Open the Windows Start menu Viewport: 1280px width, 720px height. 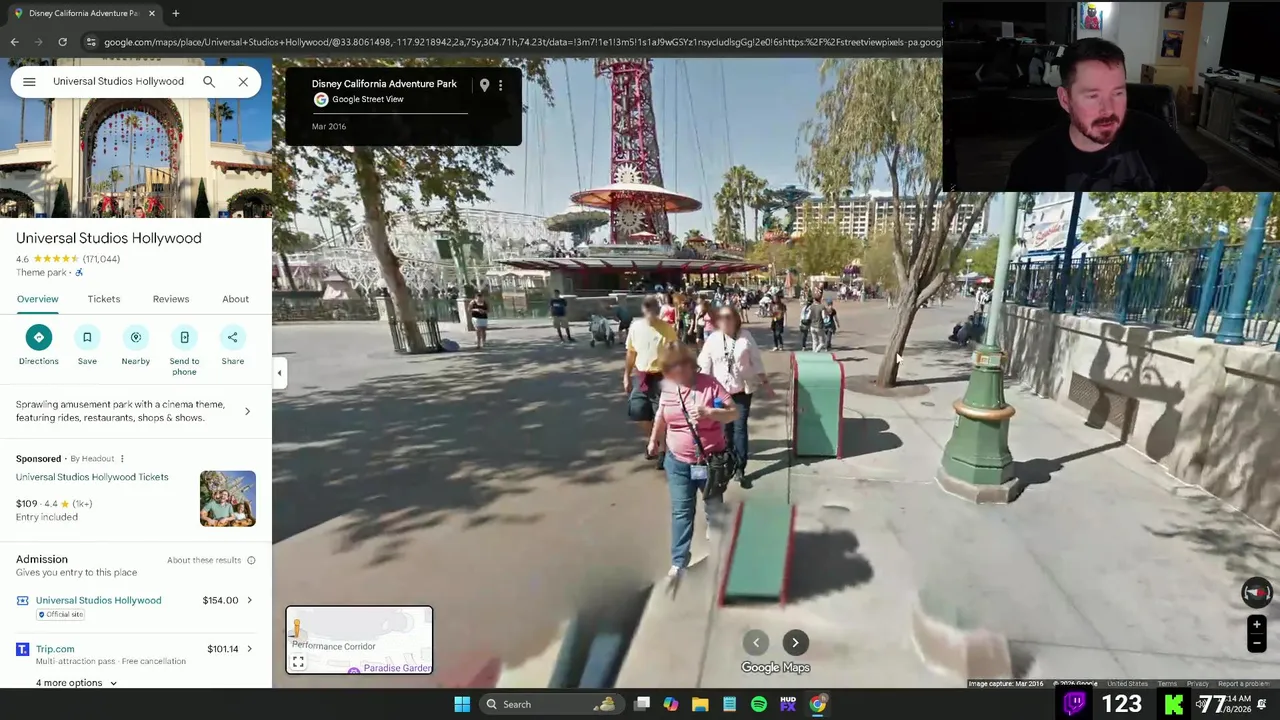[462, 704]
